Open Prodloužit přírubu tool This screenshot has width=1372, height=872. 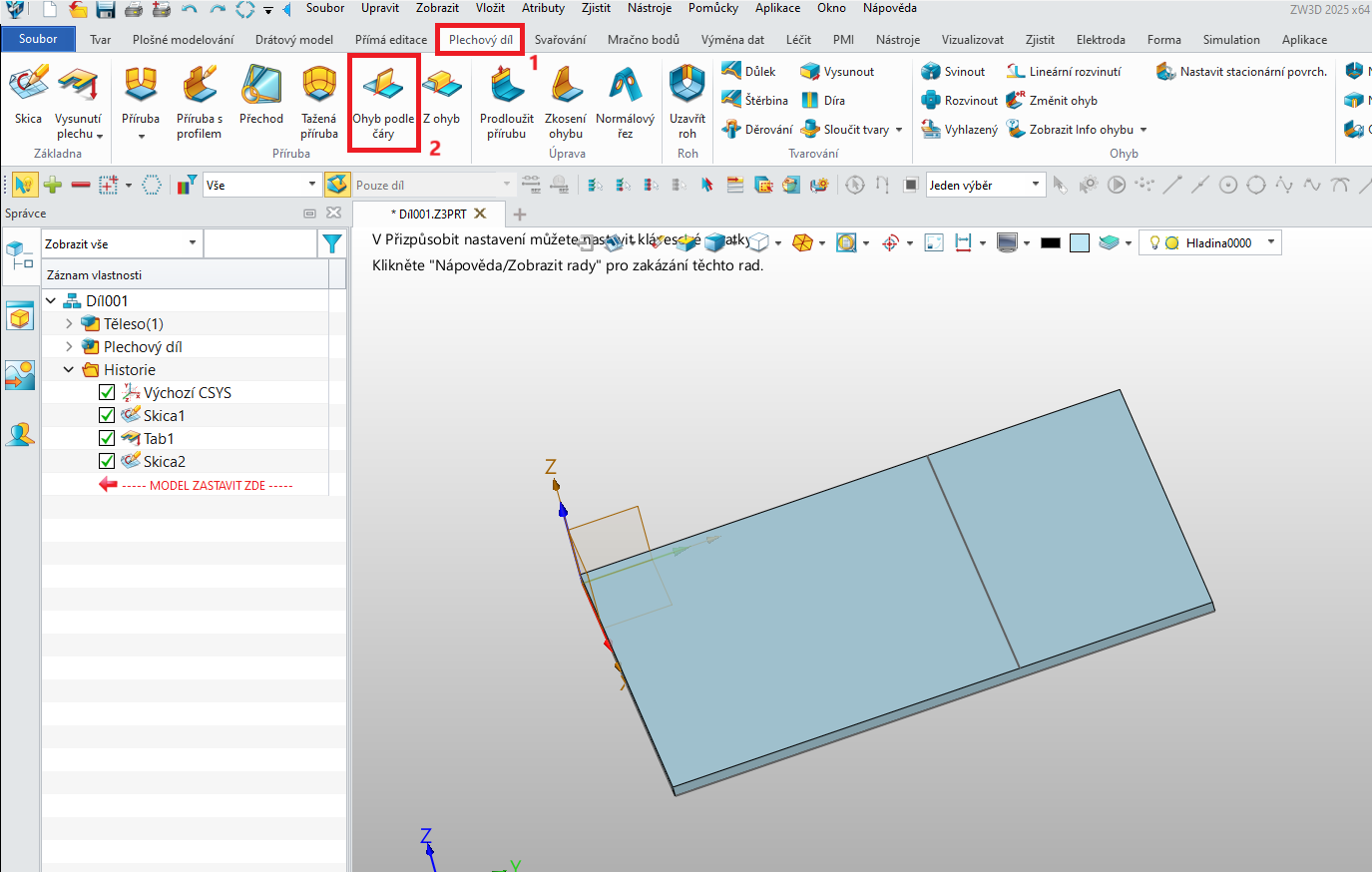pos(507,102)
